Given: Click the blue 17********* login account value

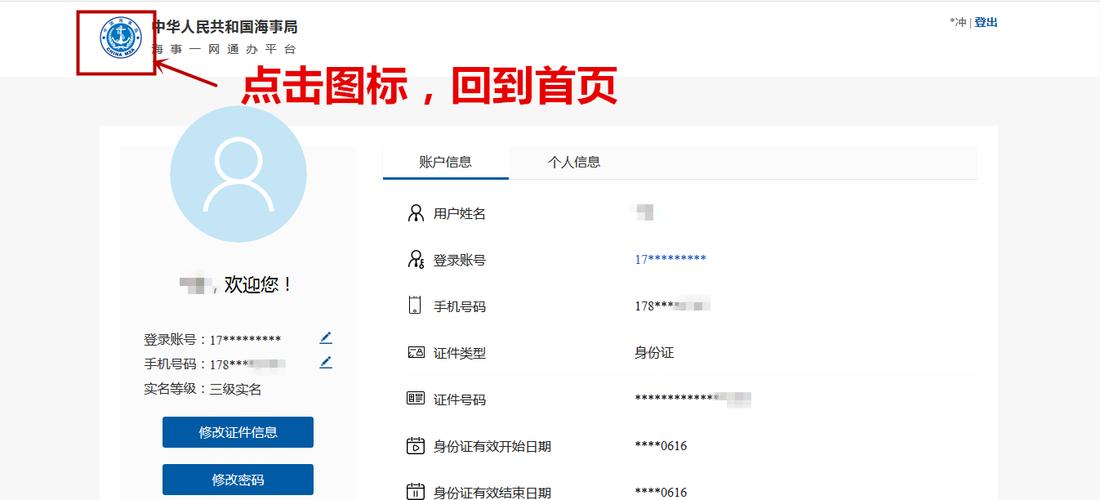Looking at the screenshot, I should [671, 259].
